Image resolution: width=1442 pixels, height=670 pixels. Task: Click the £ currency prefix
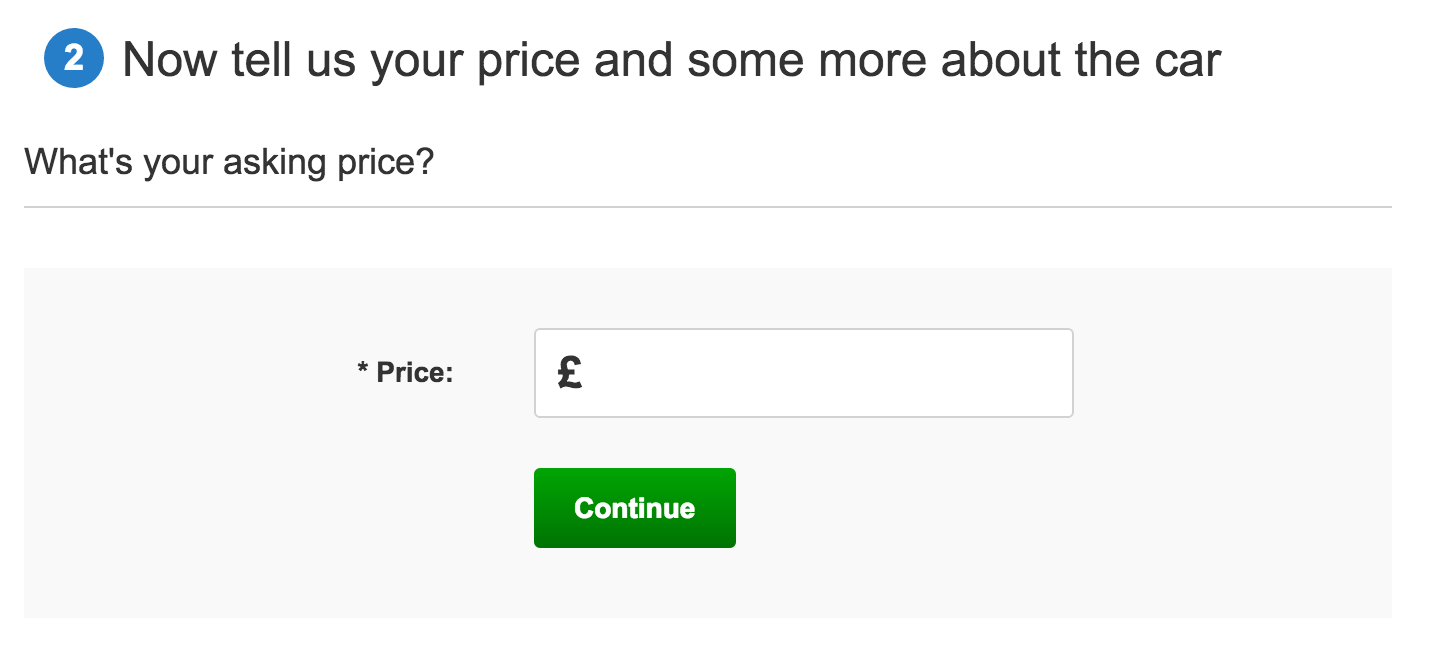[x=570, y=373]
